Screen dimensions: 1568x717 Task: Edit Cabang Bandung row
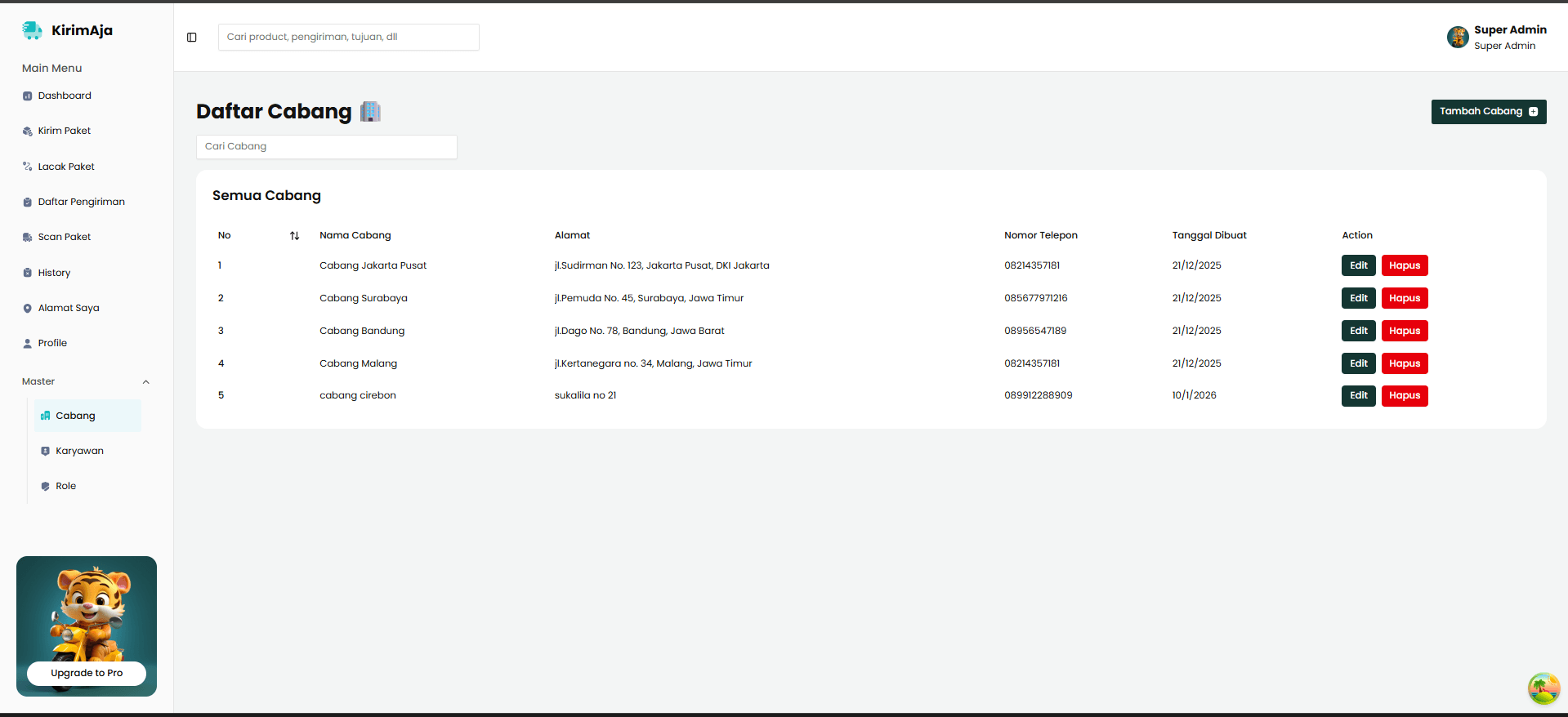pyautogui.click(x=1359, y=331)
